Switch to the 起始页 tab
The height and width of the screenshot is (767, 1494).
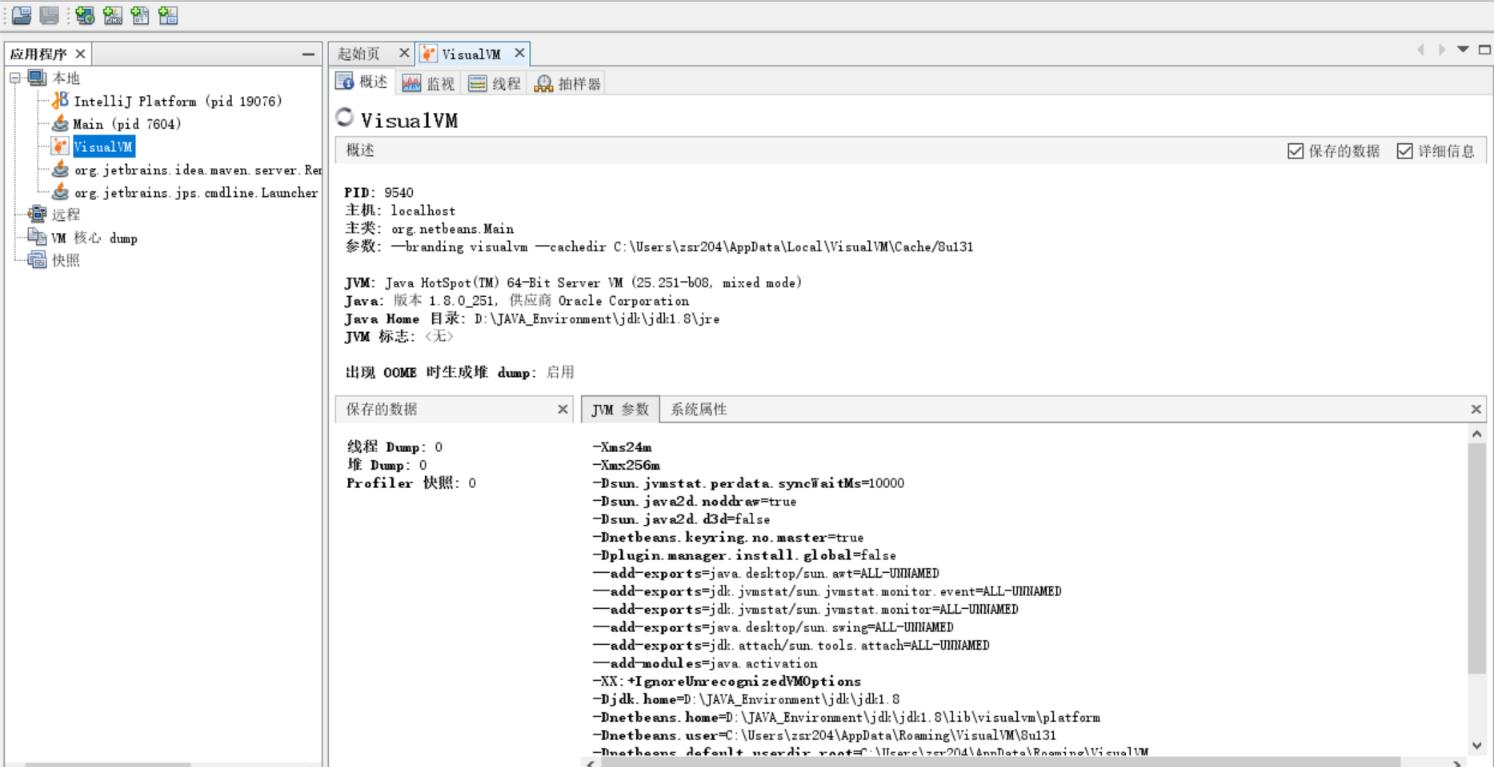click(x=359, y=54)
